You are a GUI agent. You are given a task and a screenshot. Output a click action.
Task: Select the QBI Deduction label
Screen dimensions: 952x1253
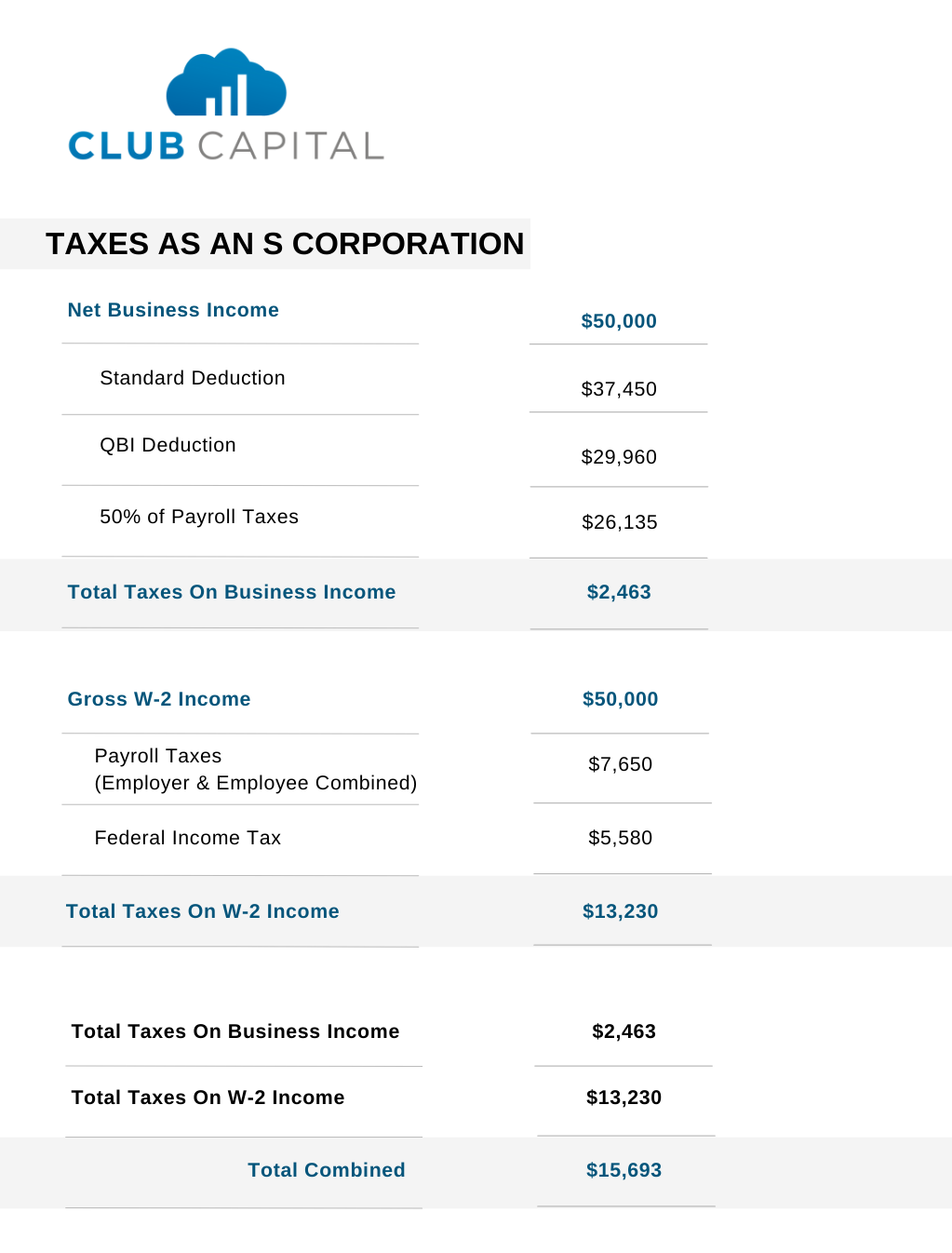[168, 445]
